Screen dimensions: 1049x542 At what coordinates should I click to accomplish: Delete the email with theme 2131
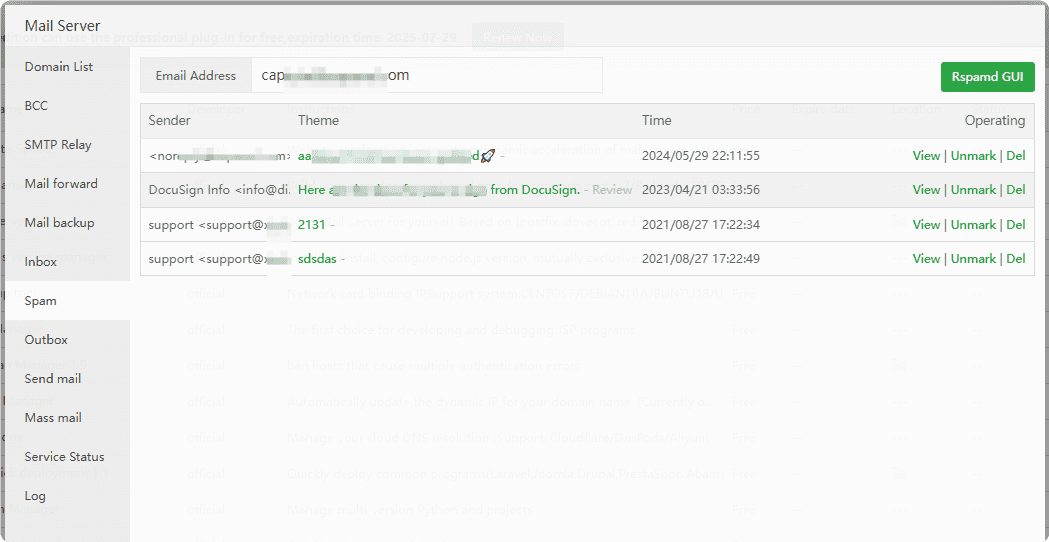pos(1016,225)
